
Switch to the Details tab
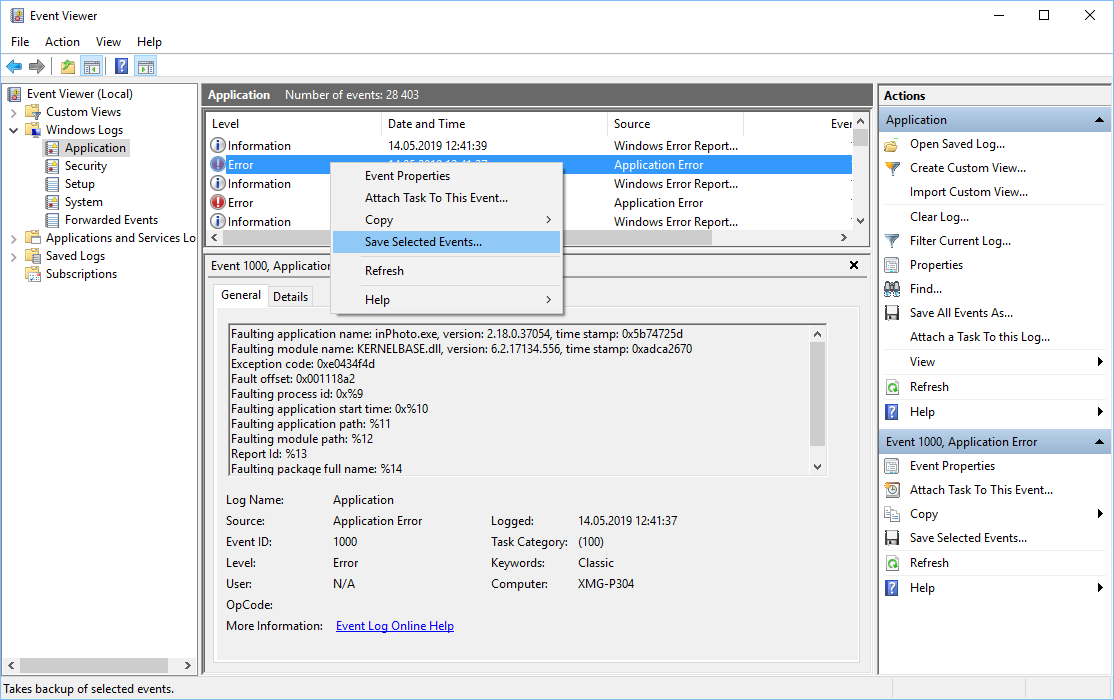(x=290, y=296)
